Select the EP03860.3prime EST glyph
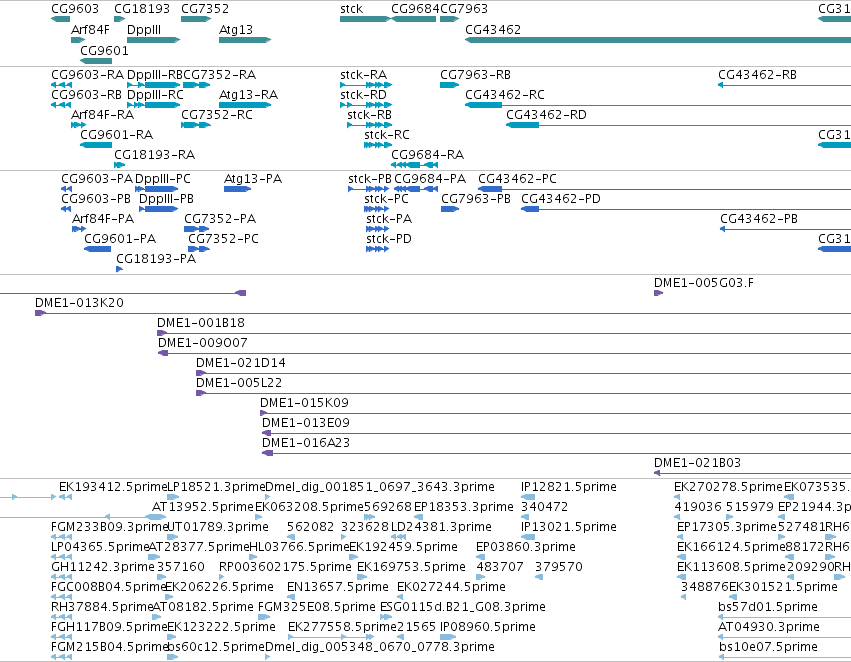This screenshot has width=851, height=662. point(480,557)
